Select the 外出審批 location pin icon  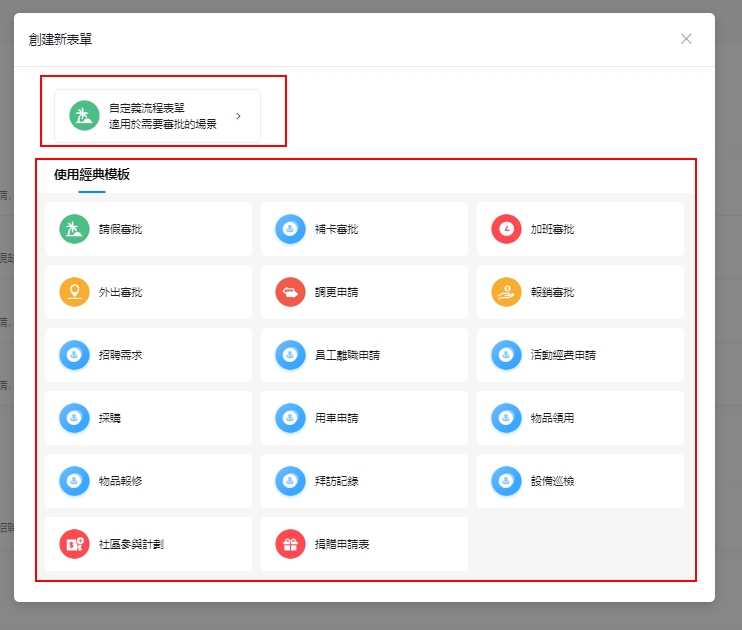tap(74, 292)
